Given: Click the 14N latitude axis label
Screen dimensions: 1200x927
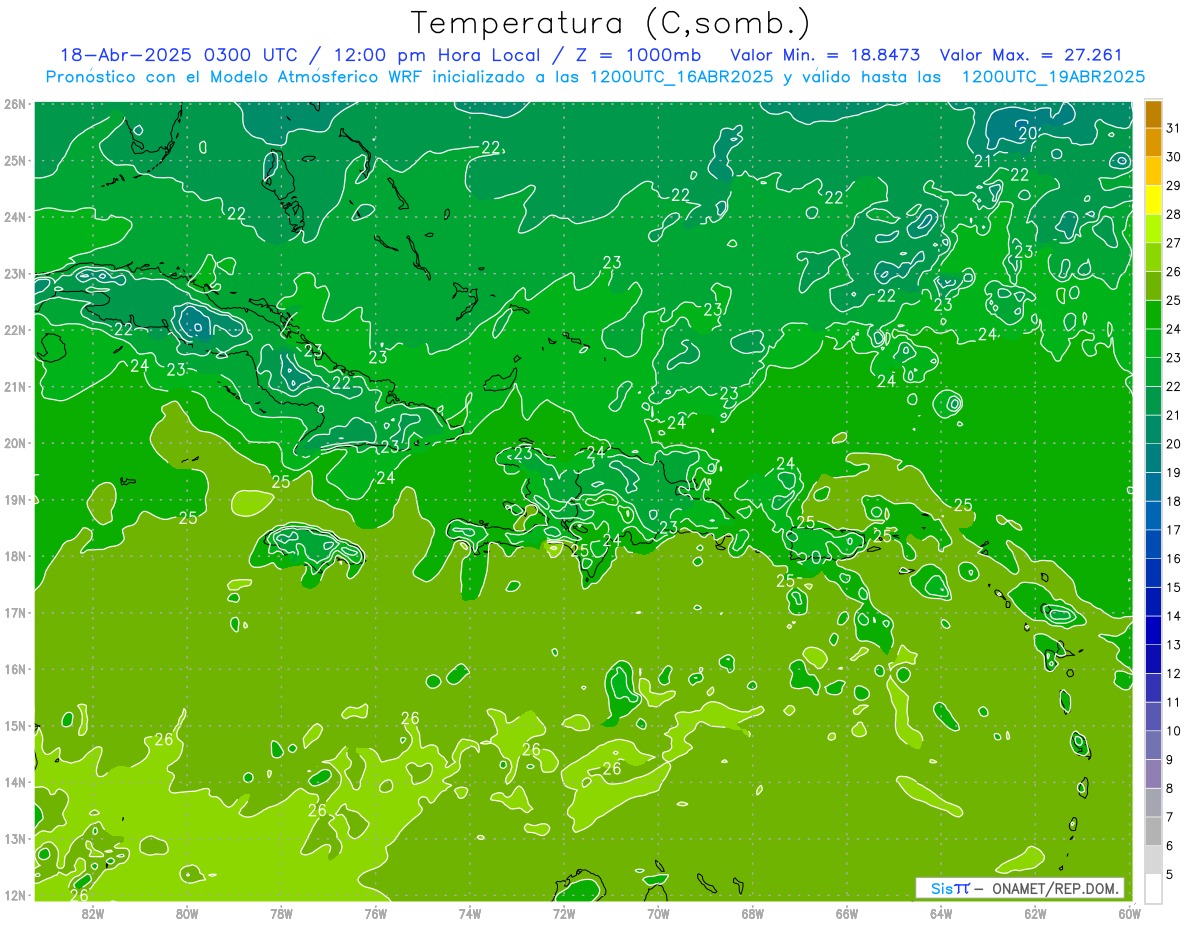Looking at the screenshot, I should click(15, 782).
